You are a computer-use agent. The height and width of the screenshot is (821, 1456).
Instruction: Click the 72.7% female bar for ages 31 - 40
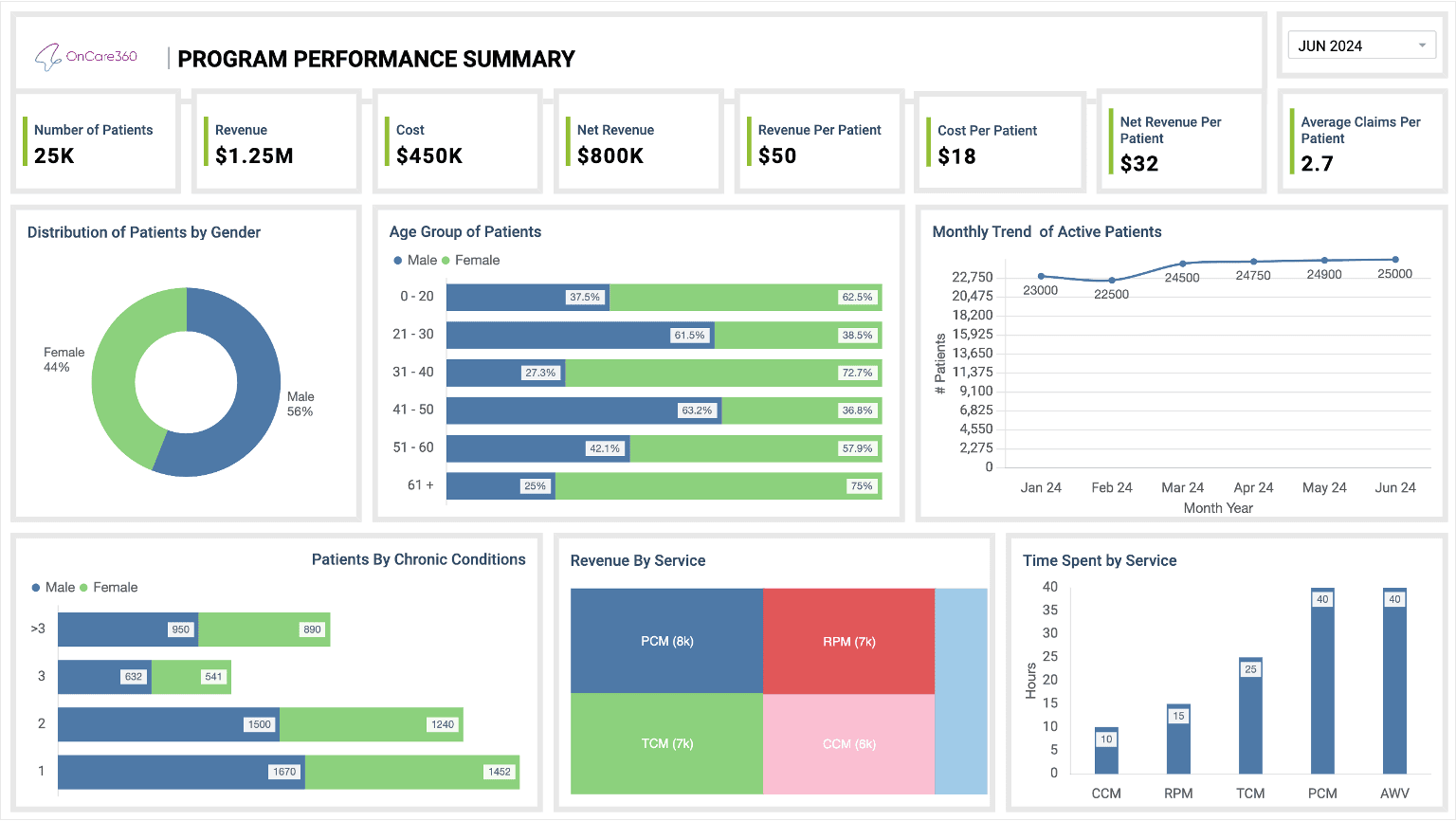click(724, 373)
